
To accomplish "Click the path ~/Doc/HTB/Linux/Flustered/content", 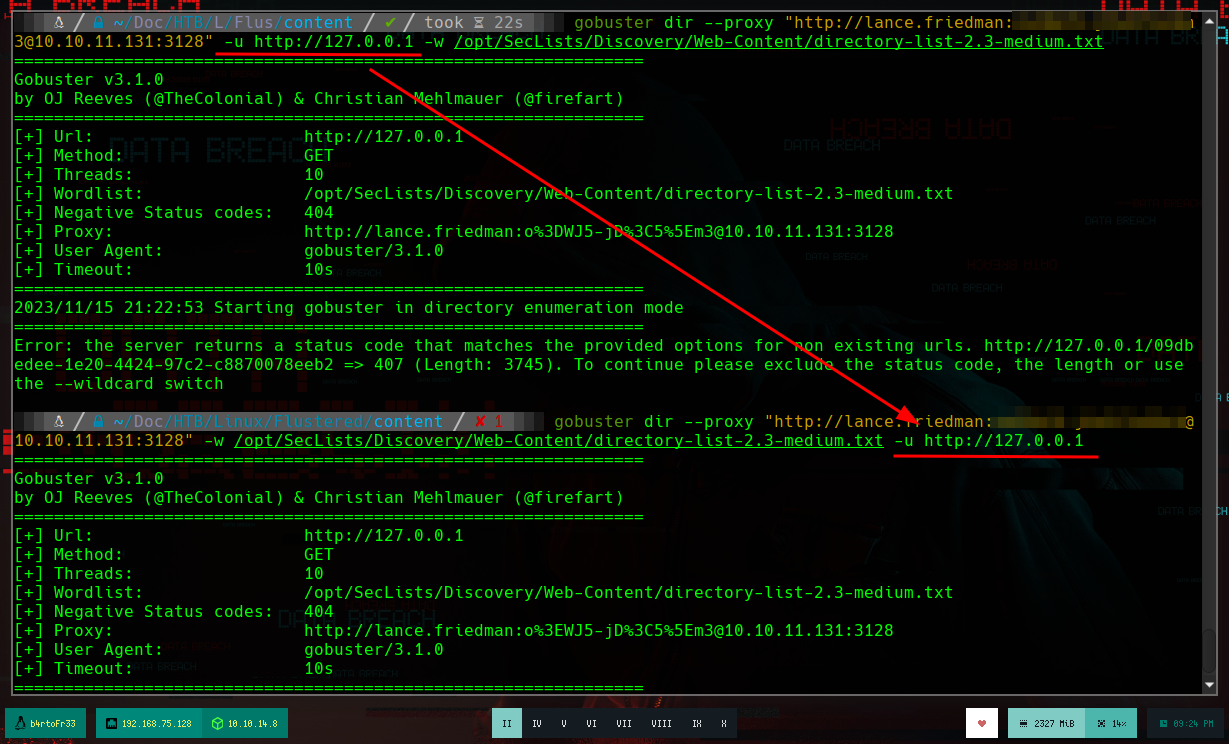I will [277, 421].
